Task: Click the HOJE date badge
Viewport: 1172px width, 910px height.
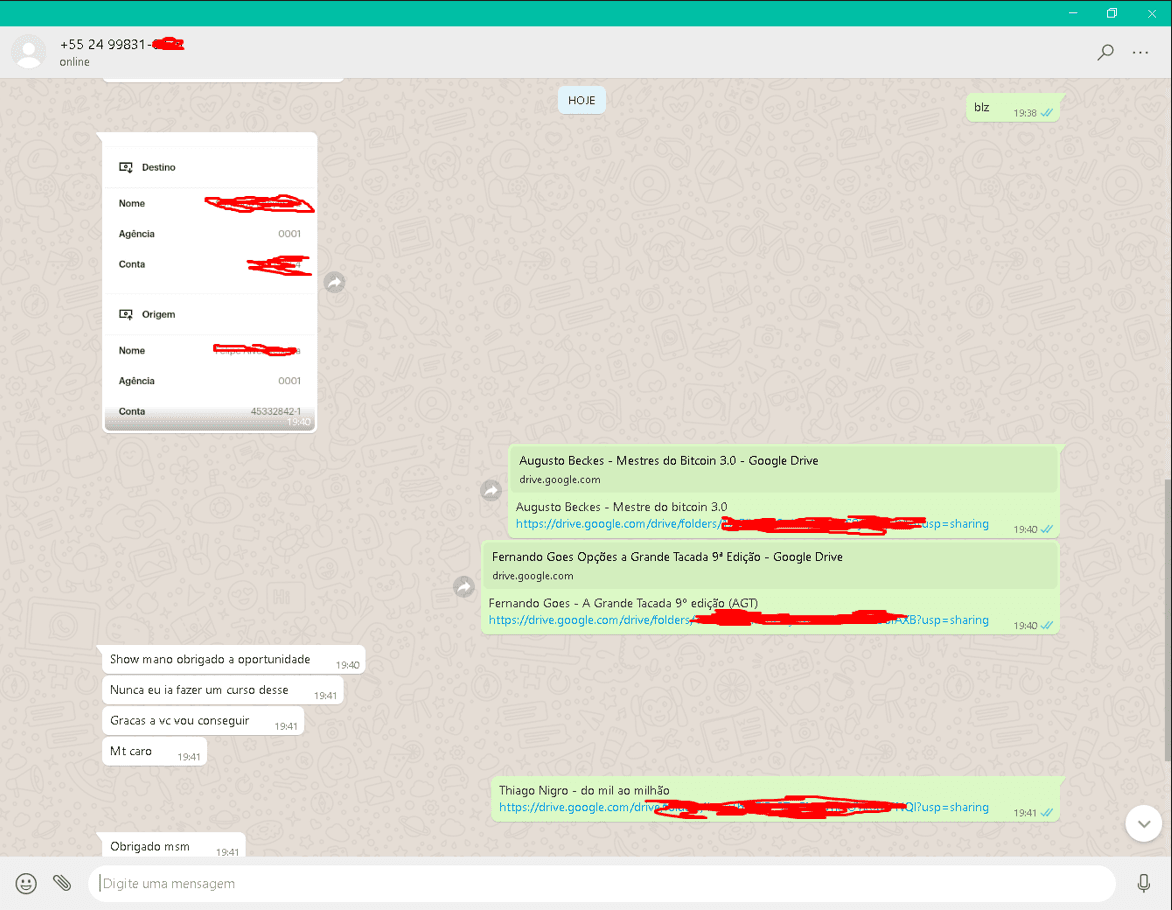Action: (x=582, y=100)
